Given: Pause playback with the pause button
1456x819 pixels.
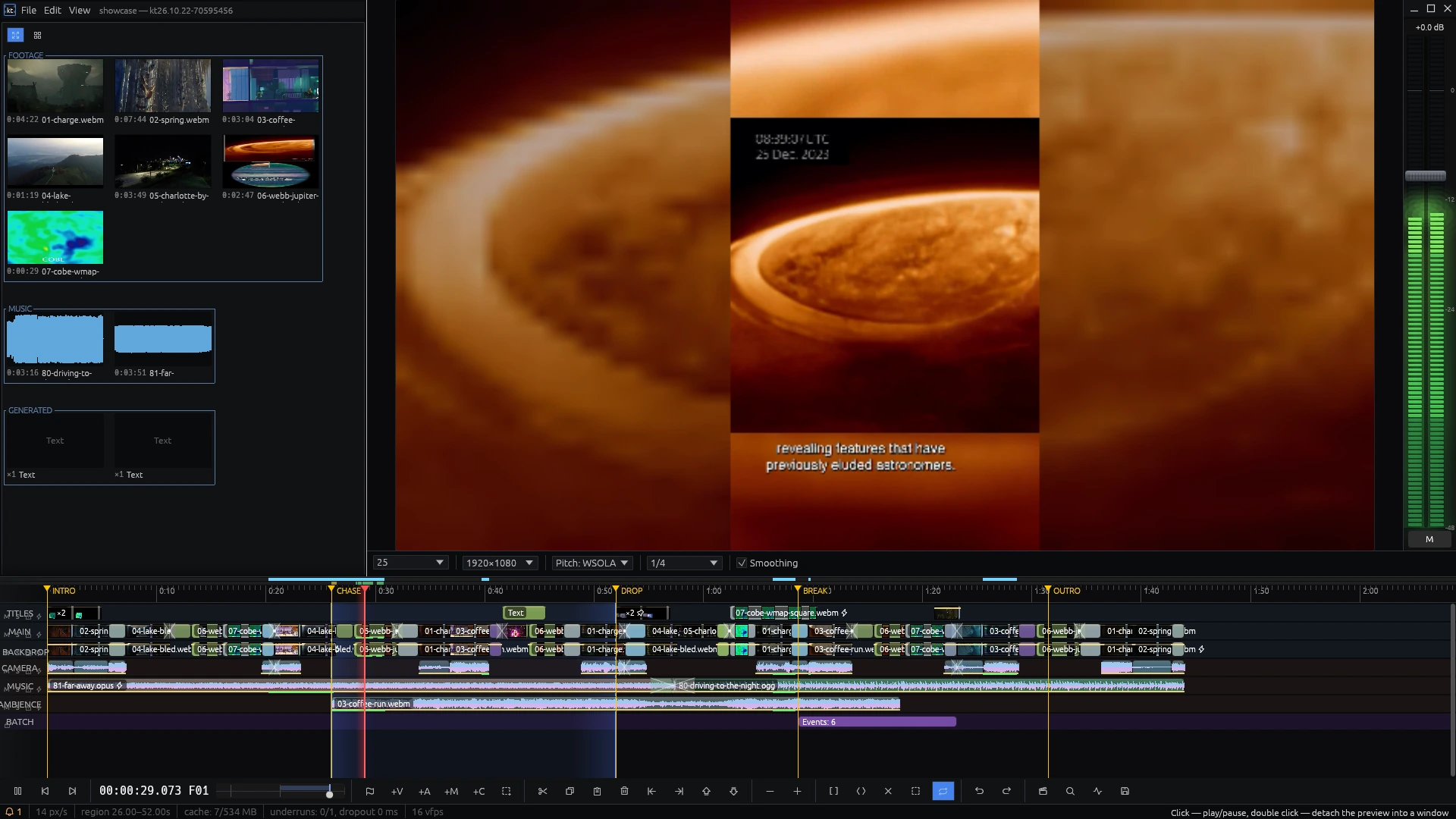Looking at the screenshot, I should [x=18, y=791].
